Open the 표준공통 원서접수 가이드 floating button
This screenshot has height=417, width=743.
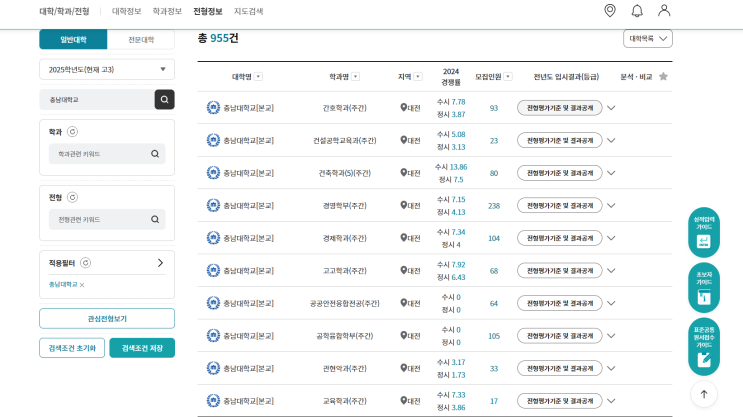click(704, 347)
